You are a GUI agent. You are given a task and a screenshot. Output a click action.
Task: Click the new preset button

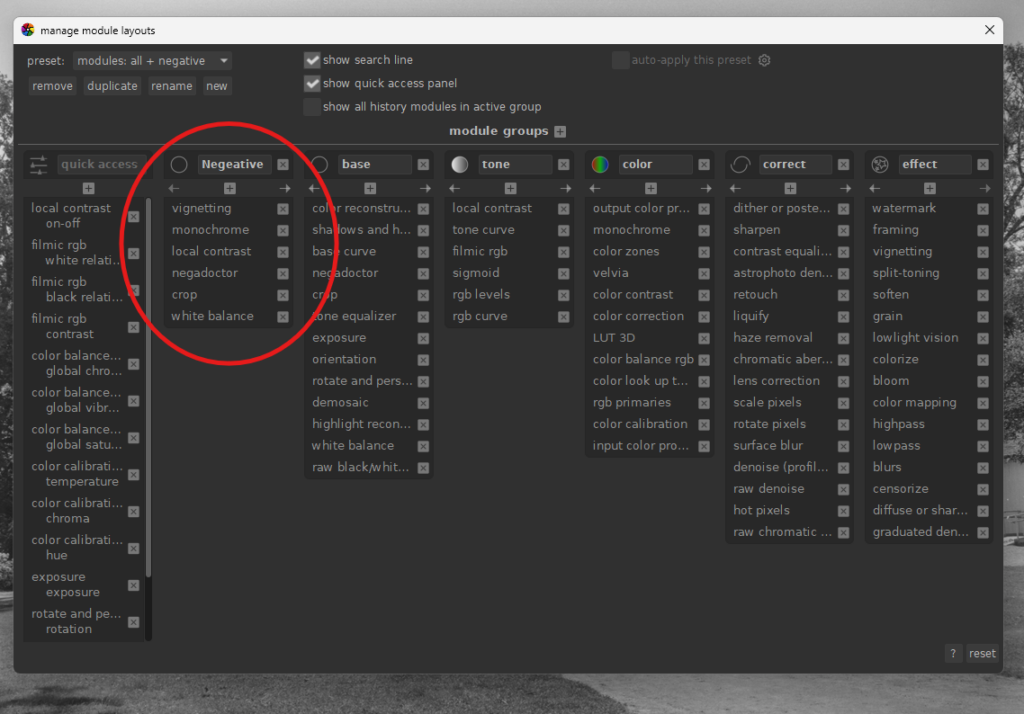point(217,86)
